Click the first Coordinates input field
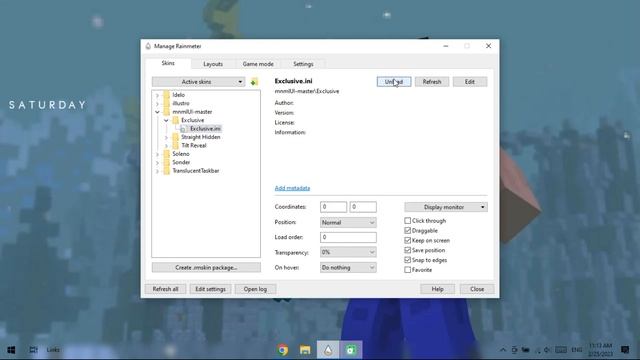This screenshot has height=360, width=640. click(x=333, y=207)
